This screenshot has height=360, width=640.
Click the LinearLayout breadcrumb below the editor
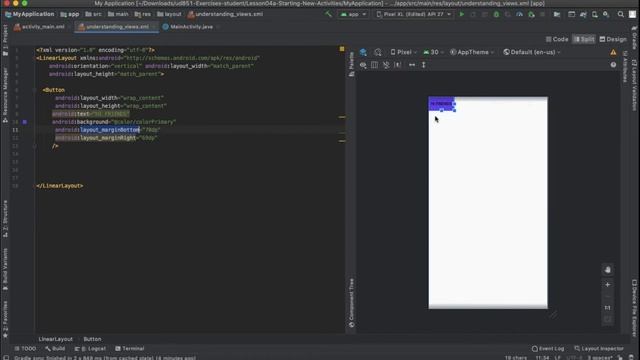[x=56, y=339]
